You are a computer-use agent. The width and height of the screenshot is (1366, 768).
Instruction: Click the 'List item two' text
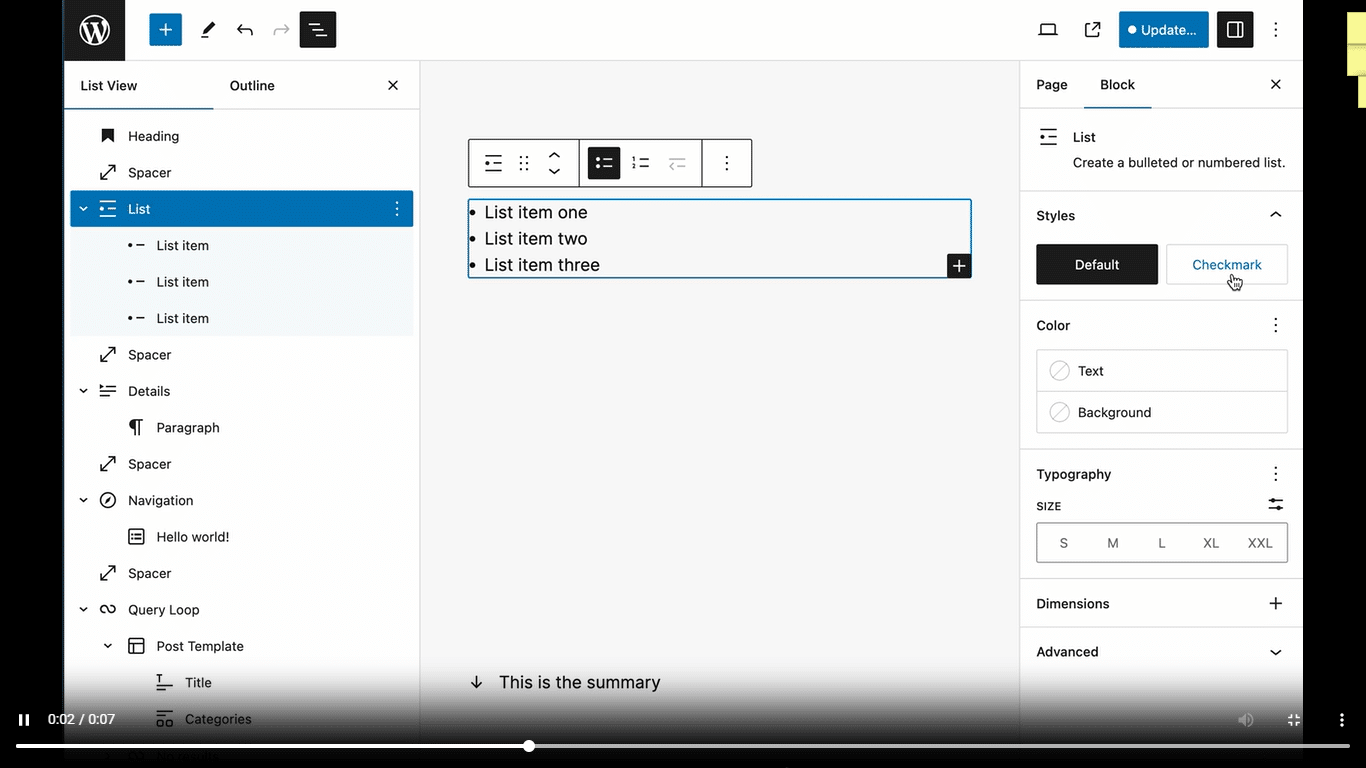pyautogui.click(x=536, y=239)
